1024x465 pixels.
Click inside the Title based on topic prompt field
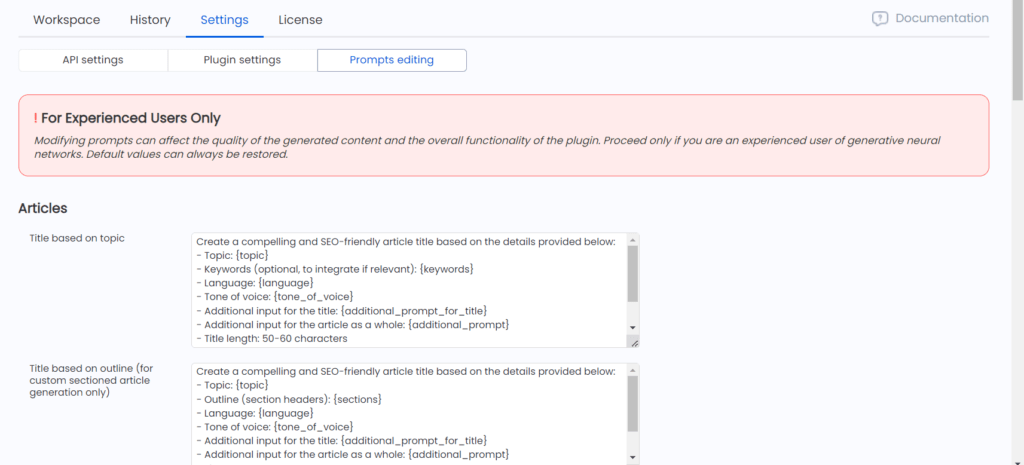pos(409,290)
